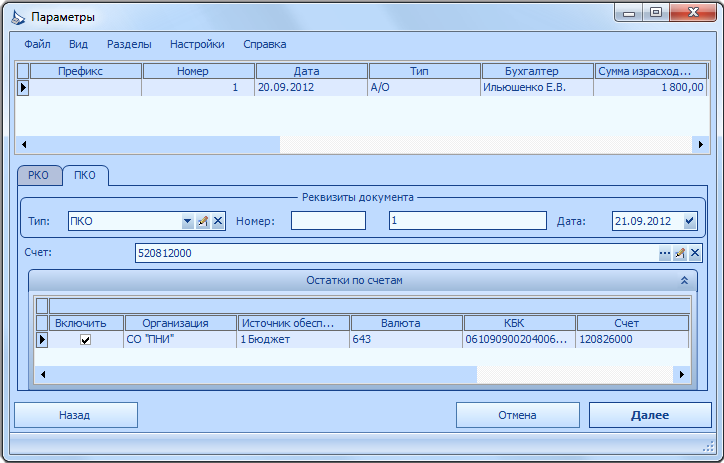
Task: Toggle the checkmark in the Дата field
Action: tap(689, 221)
